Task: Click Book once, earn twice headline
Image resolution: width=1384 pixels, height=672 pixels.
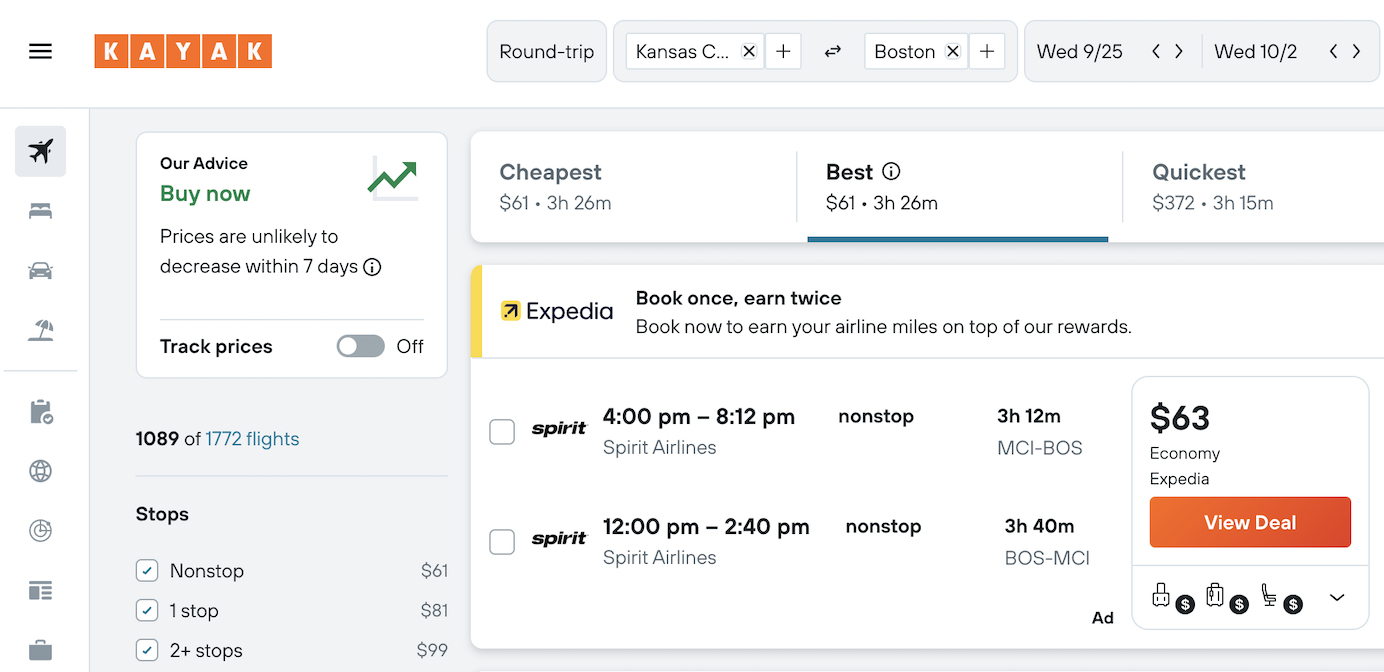Action: point(739,298)
